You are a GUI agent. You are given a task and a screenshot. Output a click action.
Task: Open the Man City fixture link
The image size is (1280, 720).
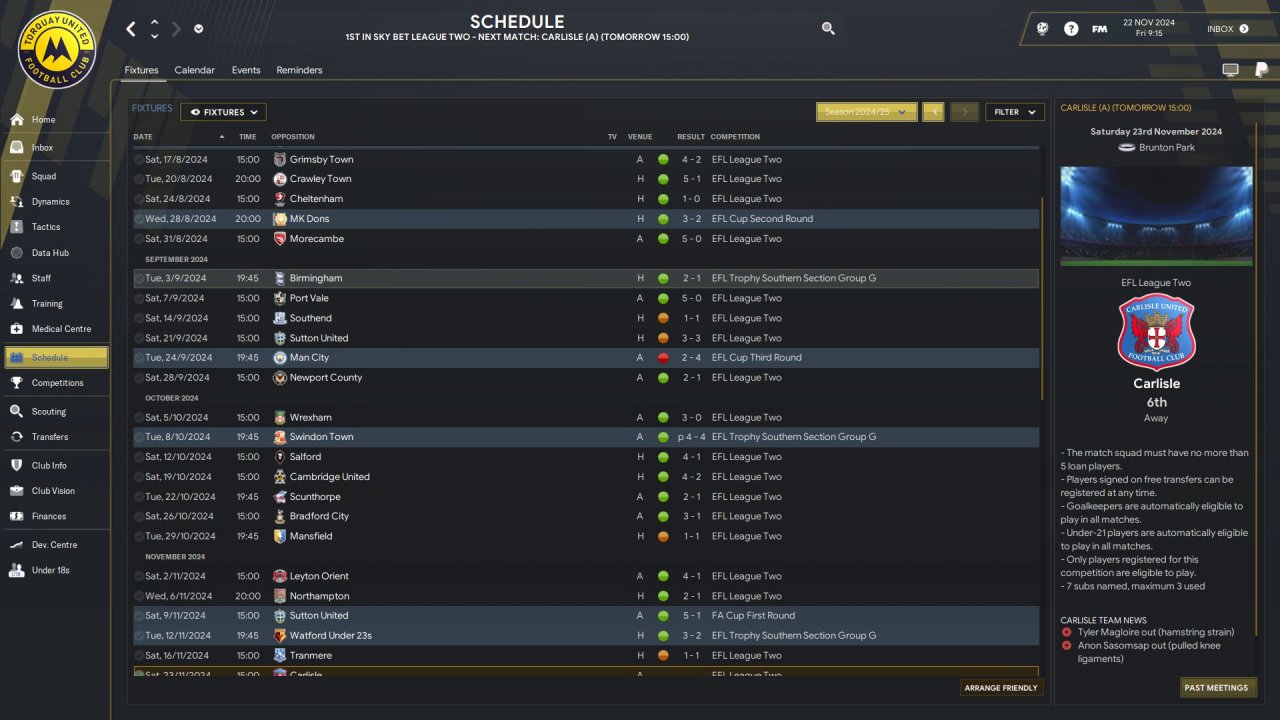pyautogui.click(x=309, y=358)
